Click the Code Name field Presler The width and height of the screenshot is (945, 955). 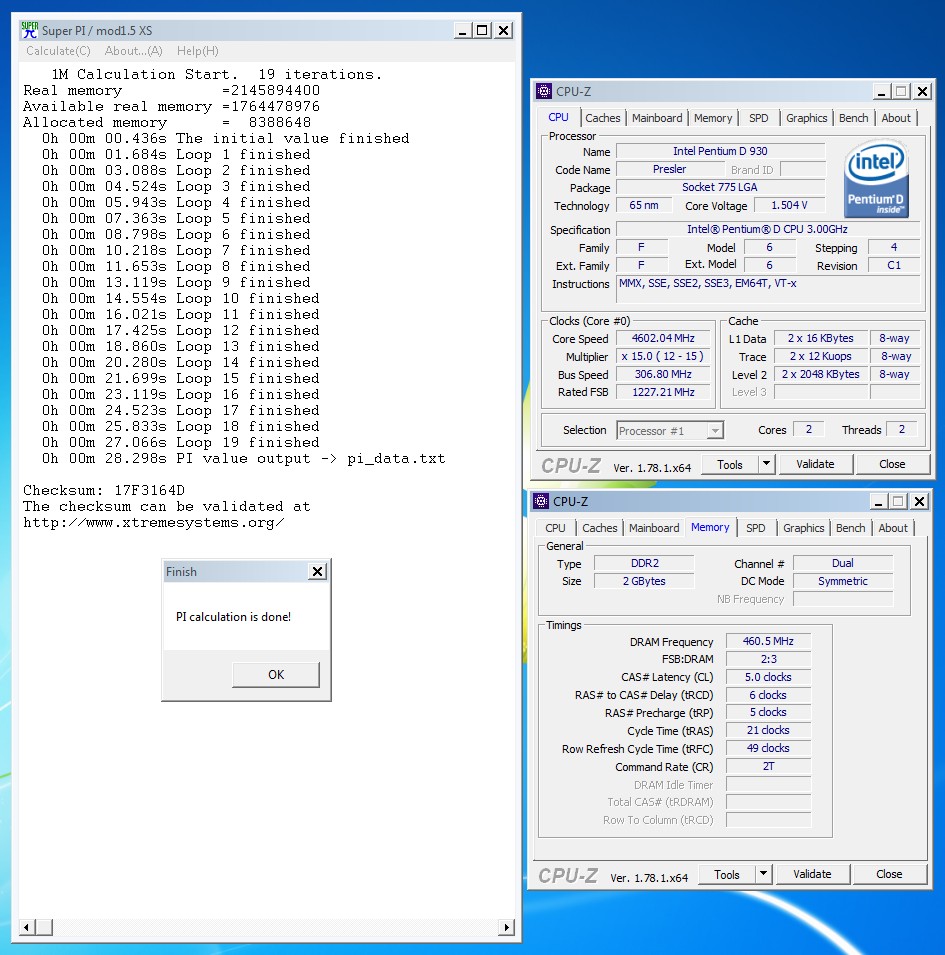point(669,169)
